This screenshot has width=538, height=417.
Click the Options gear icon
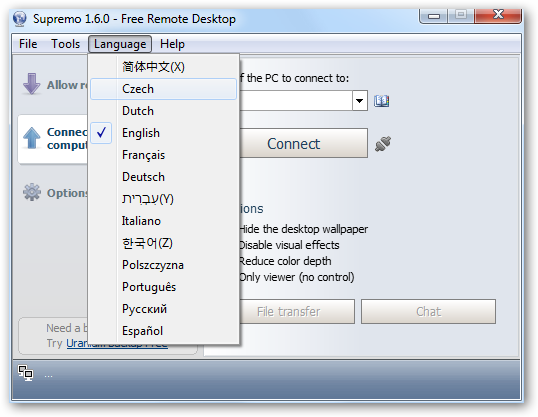tap(32, 192)
